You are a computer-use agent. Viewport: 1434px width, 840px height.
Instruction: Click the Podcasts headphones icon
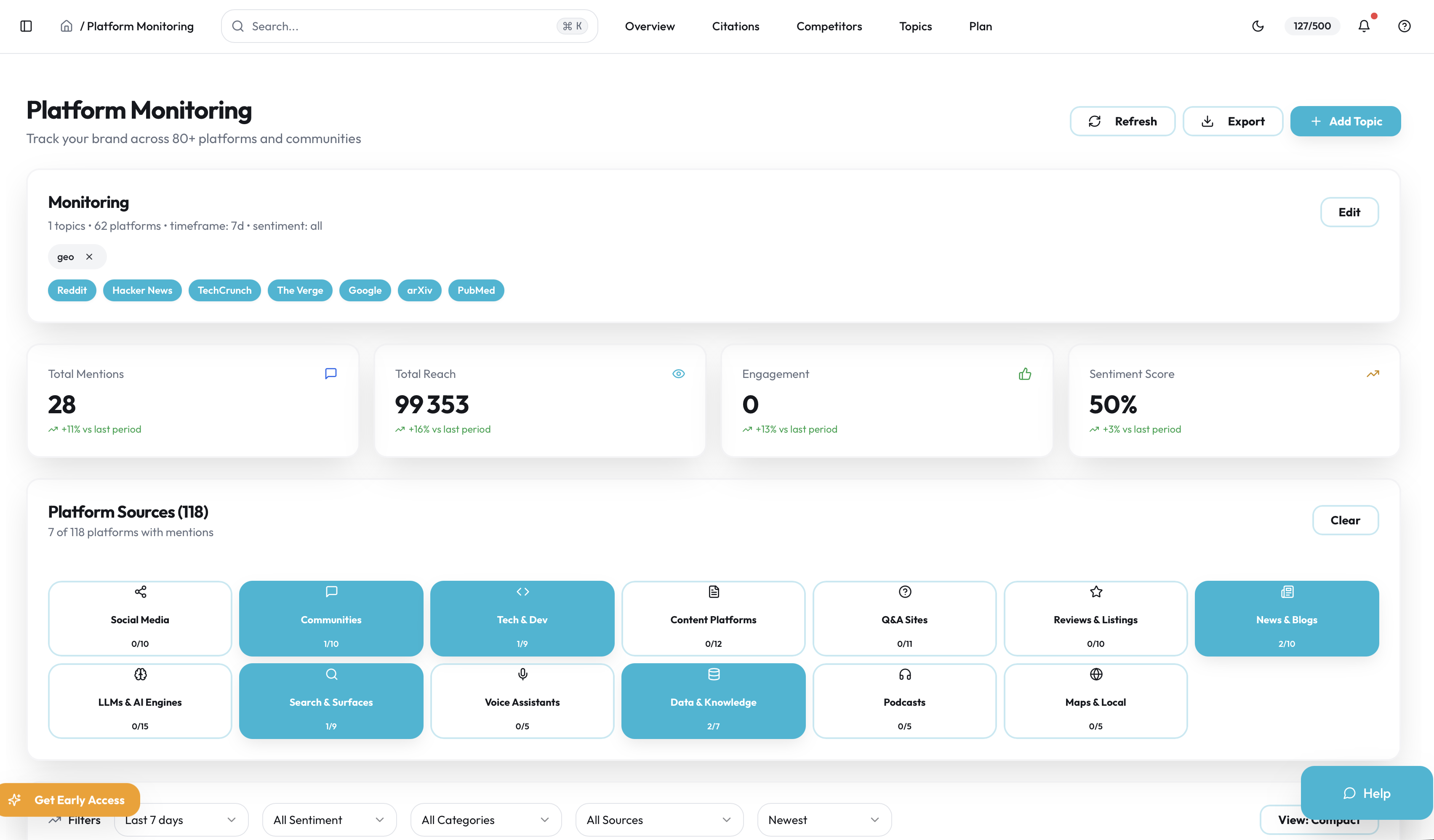click(904, 674)
